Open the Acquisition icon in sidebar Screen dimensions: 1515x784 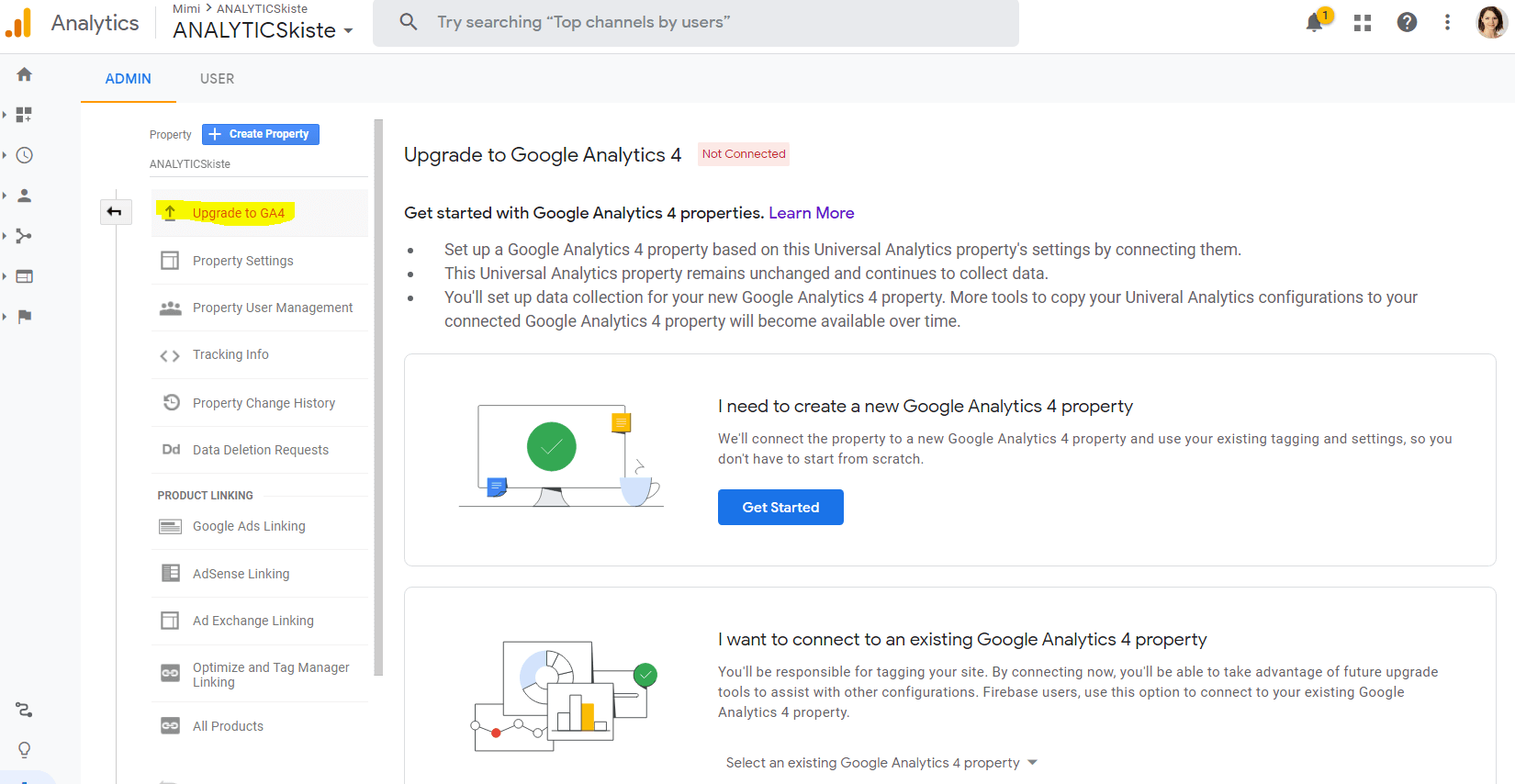(25, 236)
